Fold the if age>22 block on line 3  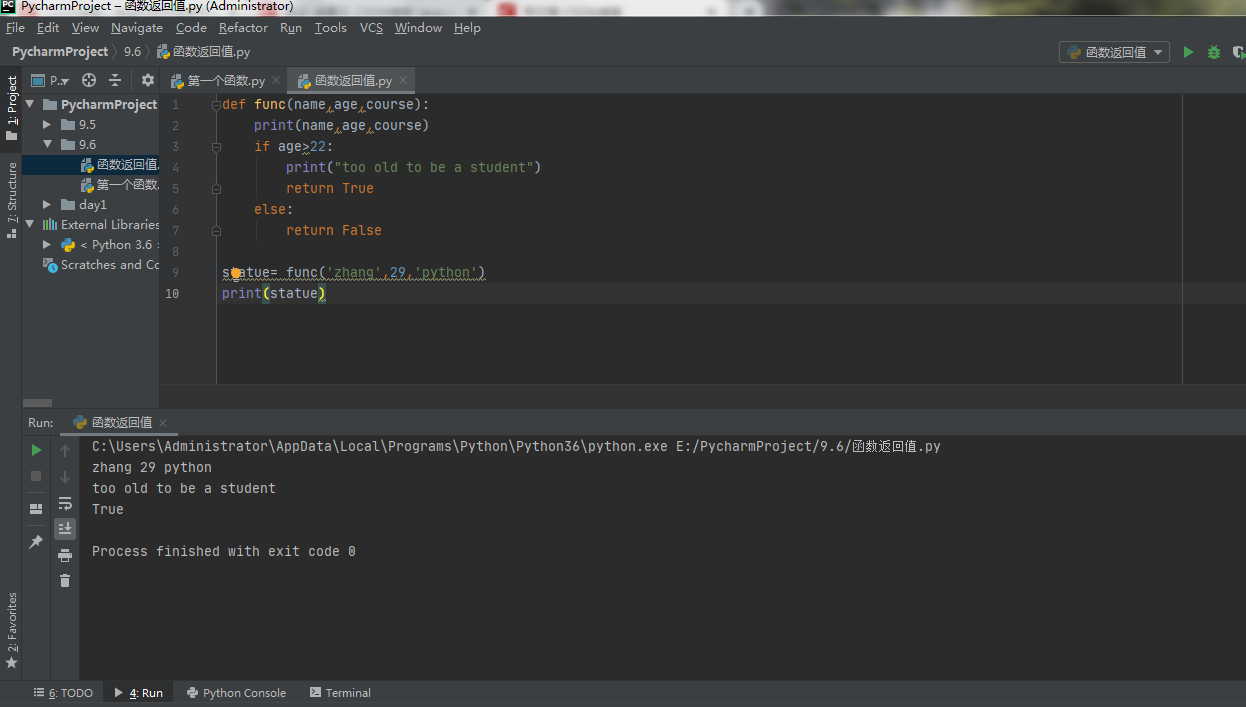pos(216,146)
